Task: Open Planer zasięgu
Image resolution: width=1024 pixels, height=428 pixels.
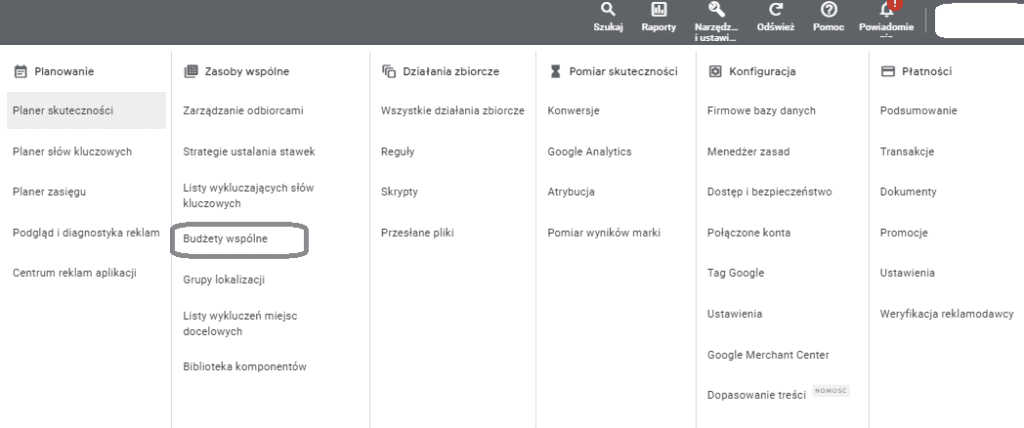Action: [49, 192]
